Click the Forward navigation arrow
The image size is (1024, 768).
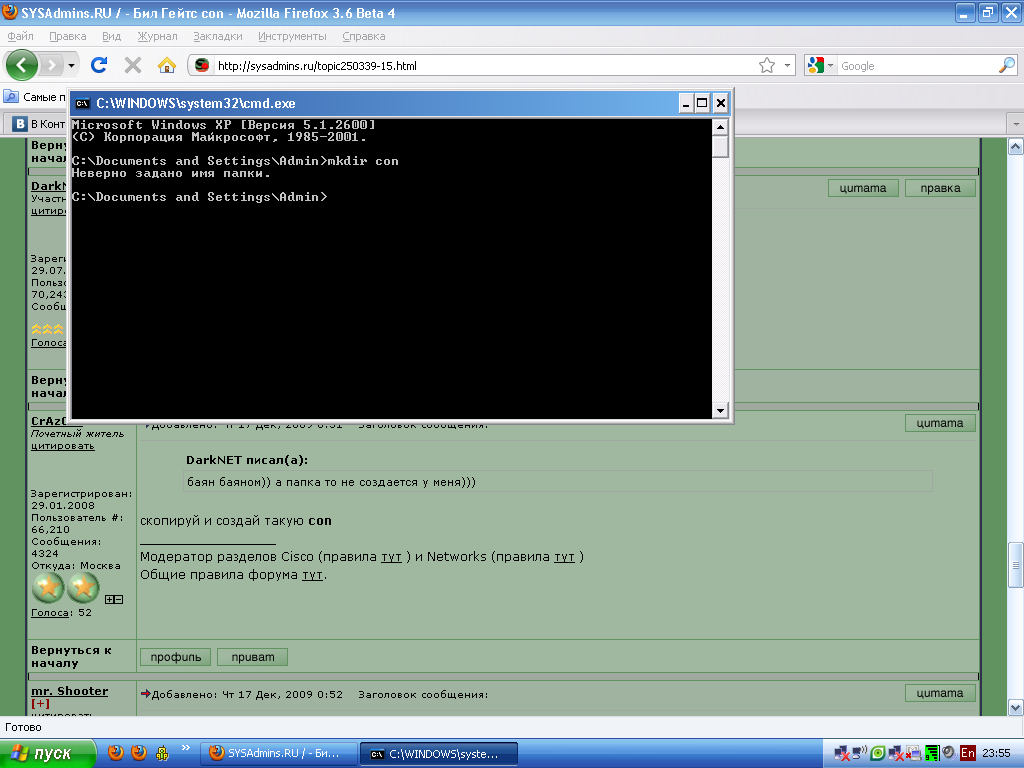click(x=52, y=65)
